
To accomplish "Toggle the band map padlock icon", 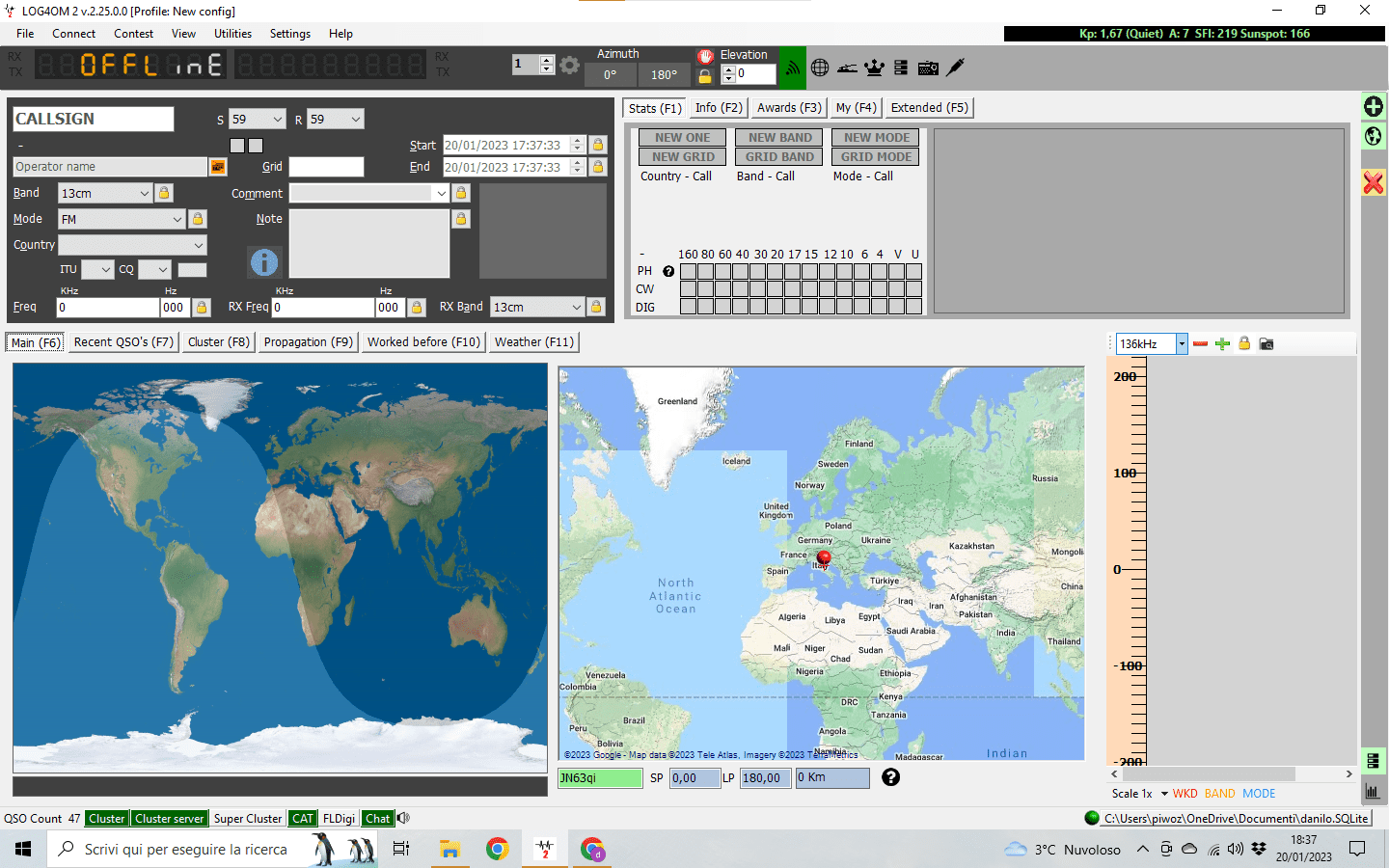I will coord(1244,343).
